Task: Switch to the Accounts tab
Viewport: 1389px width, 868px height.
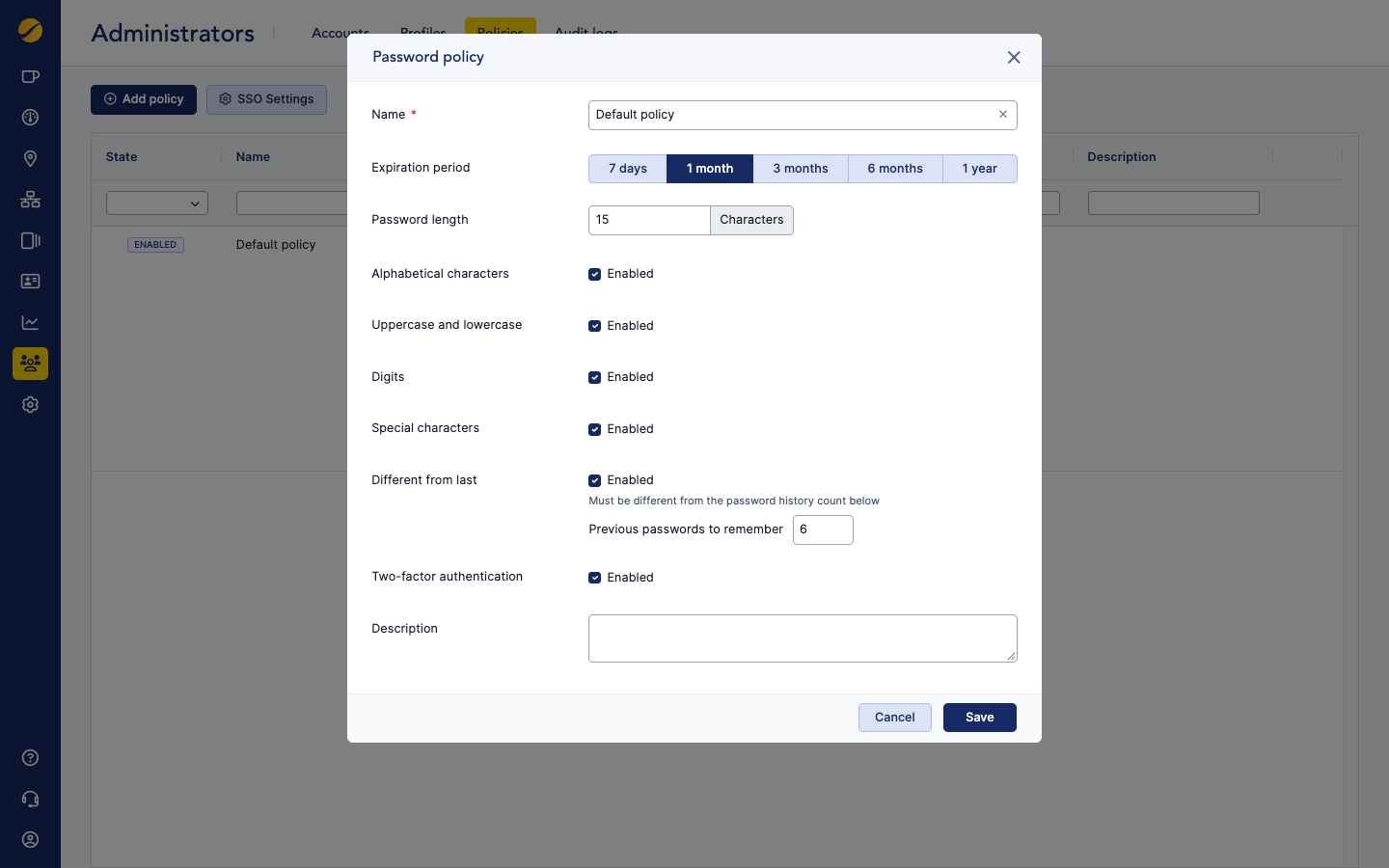Action: [x=340, y=32]
